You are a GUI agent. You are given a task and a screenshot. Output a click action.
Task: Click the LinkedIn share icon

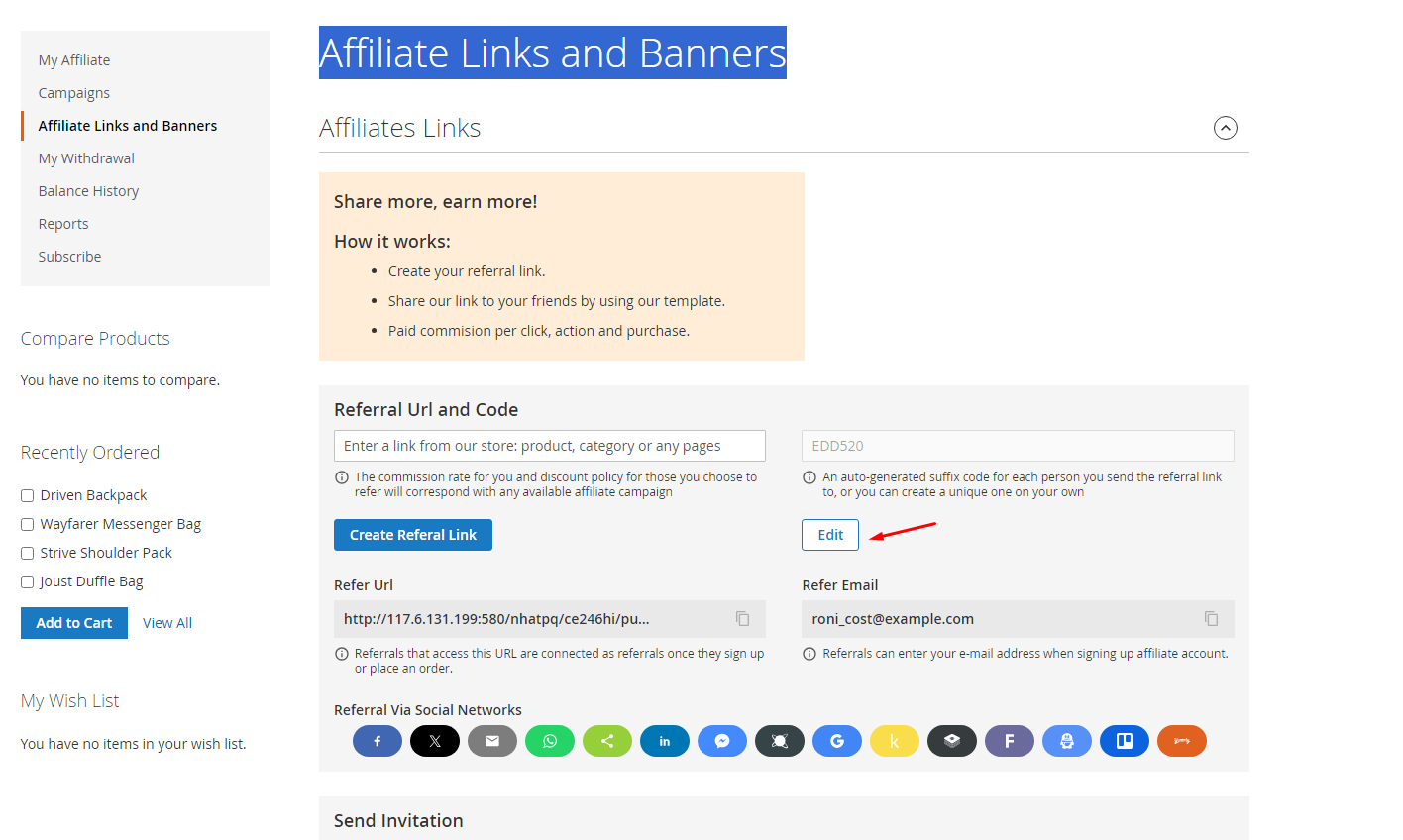(665, 741)
